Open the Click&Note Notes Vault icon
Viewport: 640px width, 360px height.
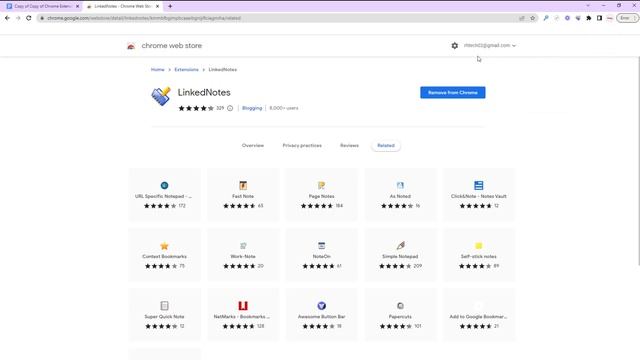[x=478, y=185]
